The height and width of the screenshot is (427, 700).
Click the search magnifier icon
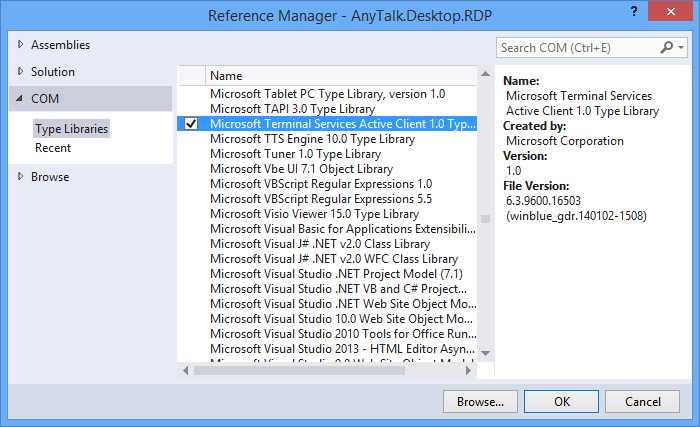pos(666,47)
